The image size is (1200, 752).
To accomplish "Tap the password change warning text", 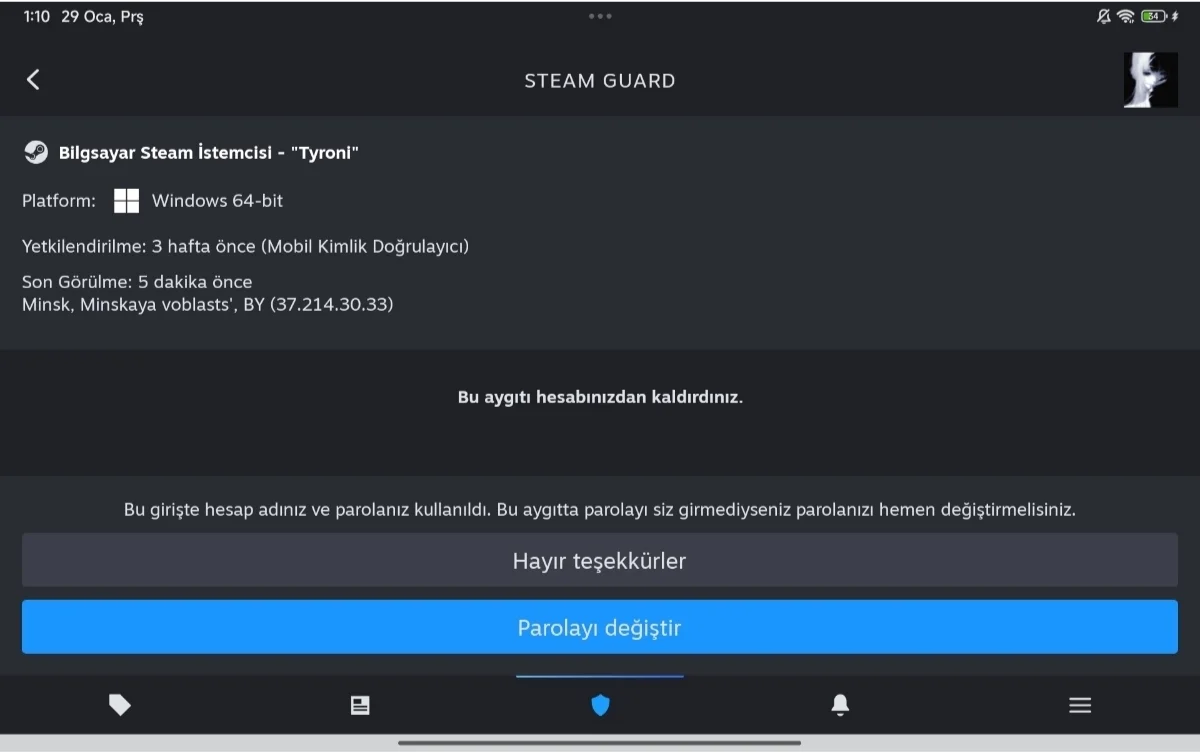I will tap(600, 510).
